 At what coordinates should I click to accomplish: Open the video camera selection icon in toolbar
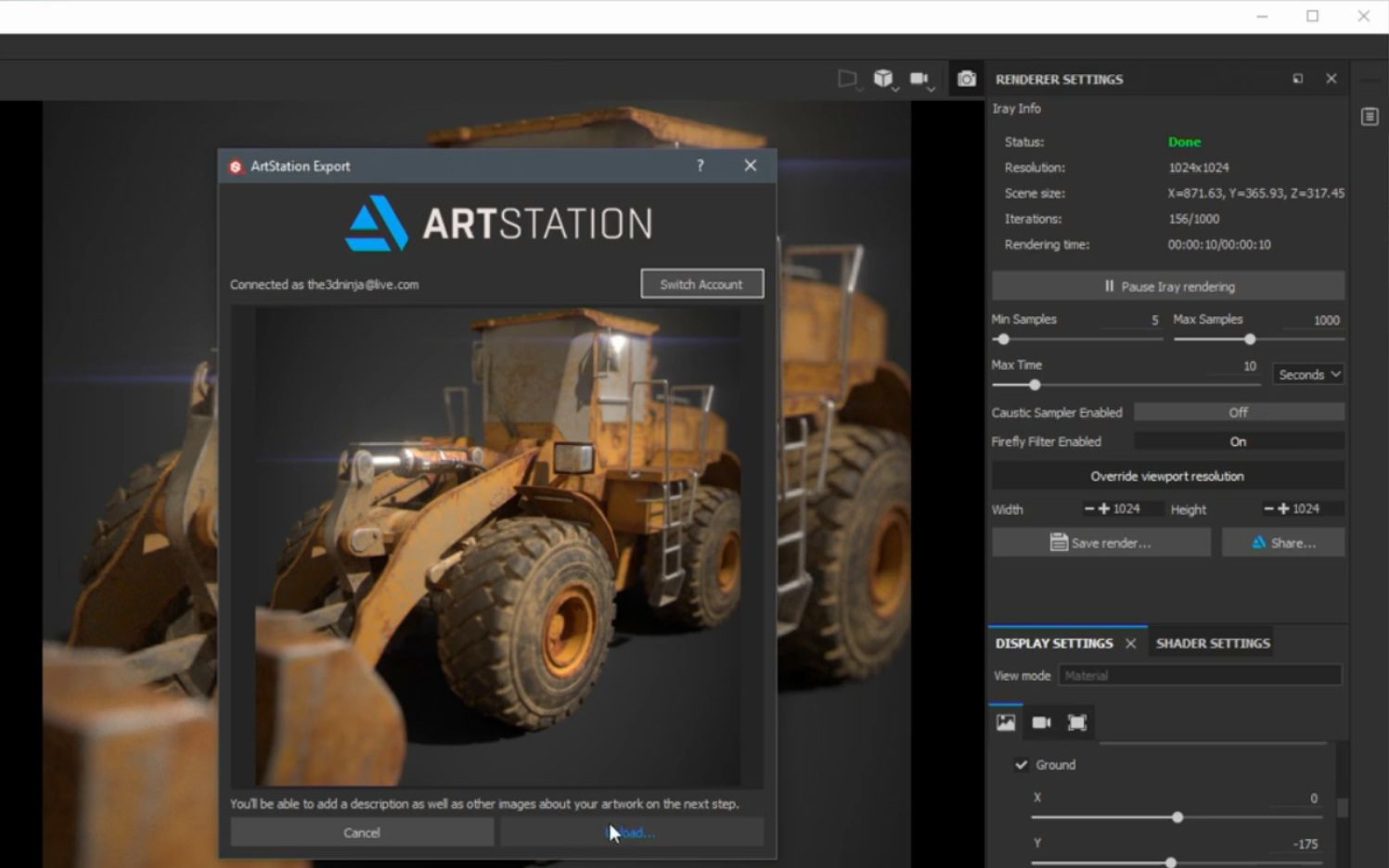pyautogui.click(x=920, y=79)
